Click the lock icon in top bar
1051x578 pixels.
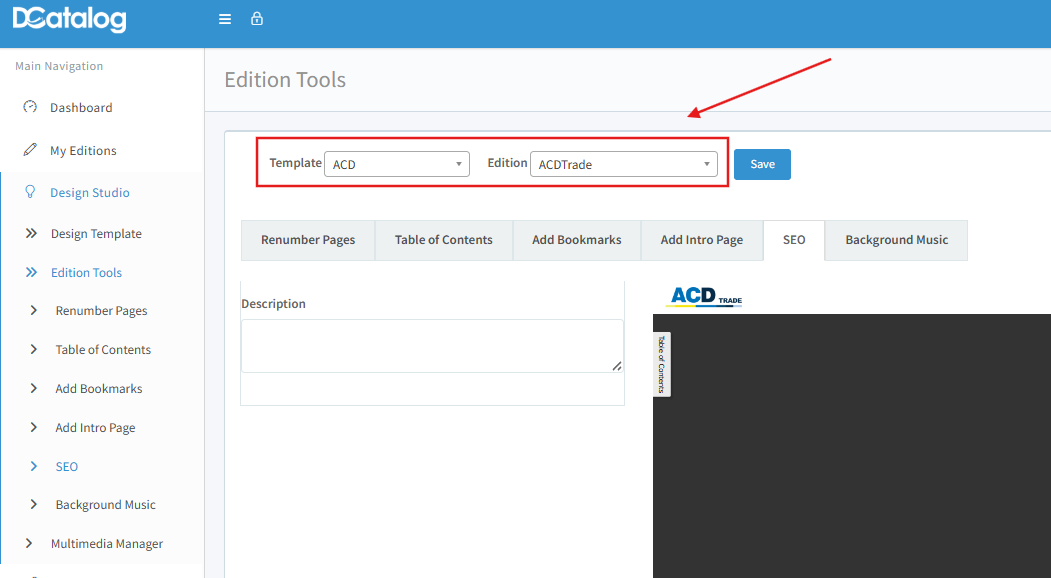pyautogui.click(x=257, y=19)
